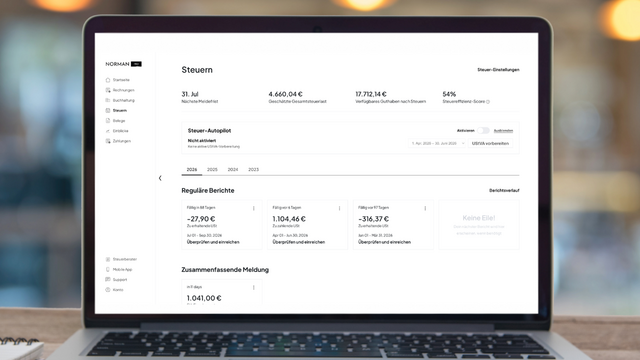
Task: Open Support via its chat icon
Action: (108, 280)
